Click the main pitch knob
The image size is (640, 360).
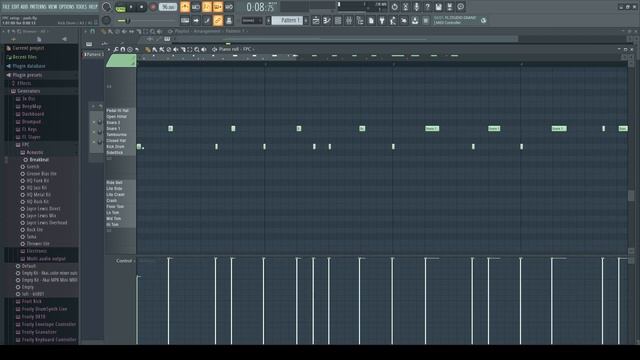click(x=107, y=20)
